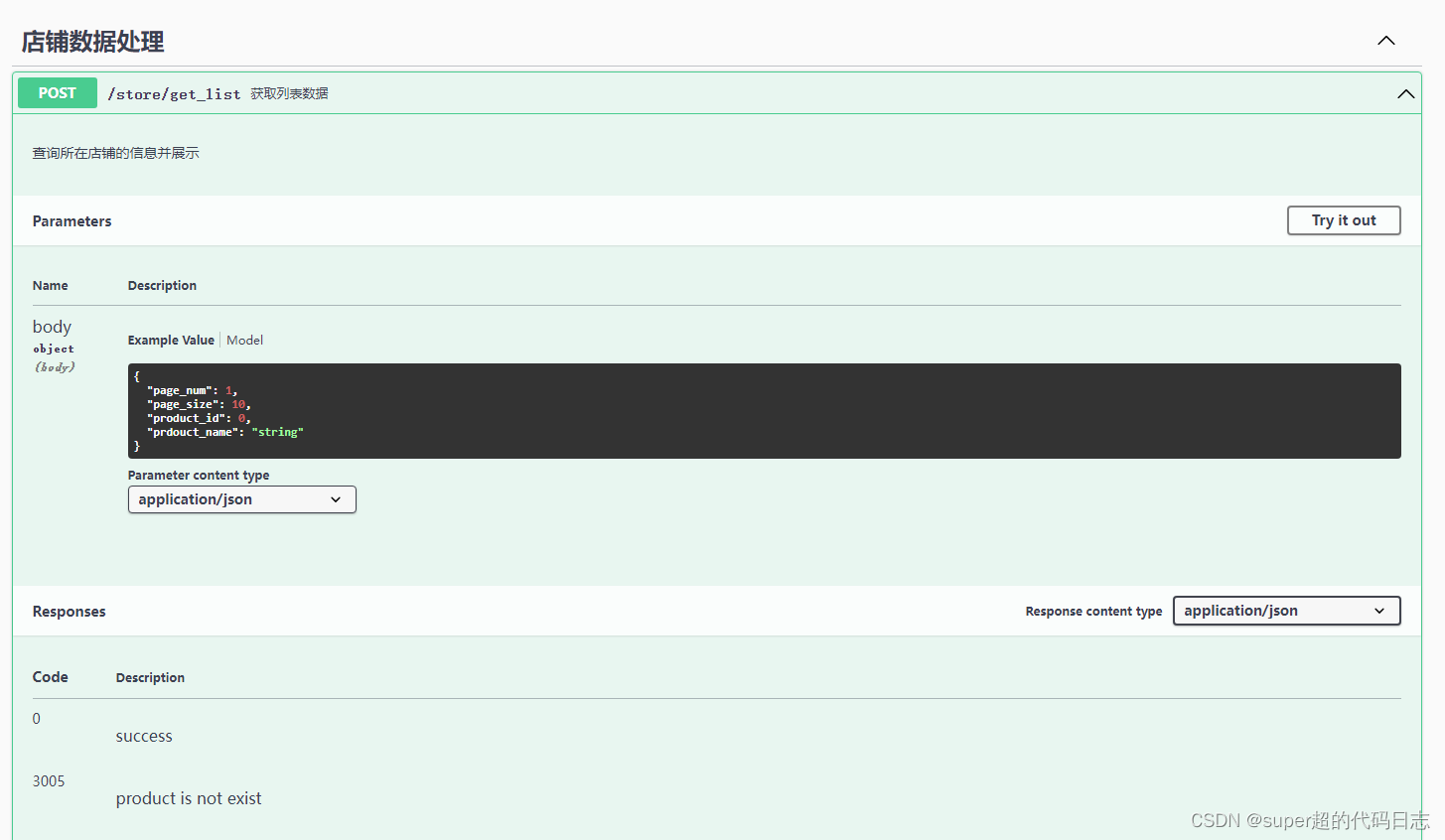Click the Try it out button
This screenshot has height=840, width=1445.
[x=1344, y=220]
